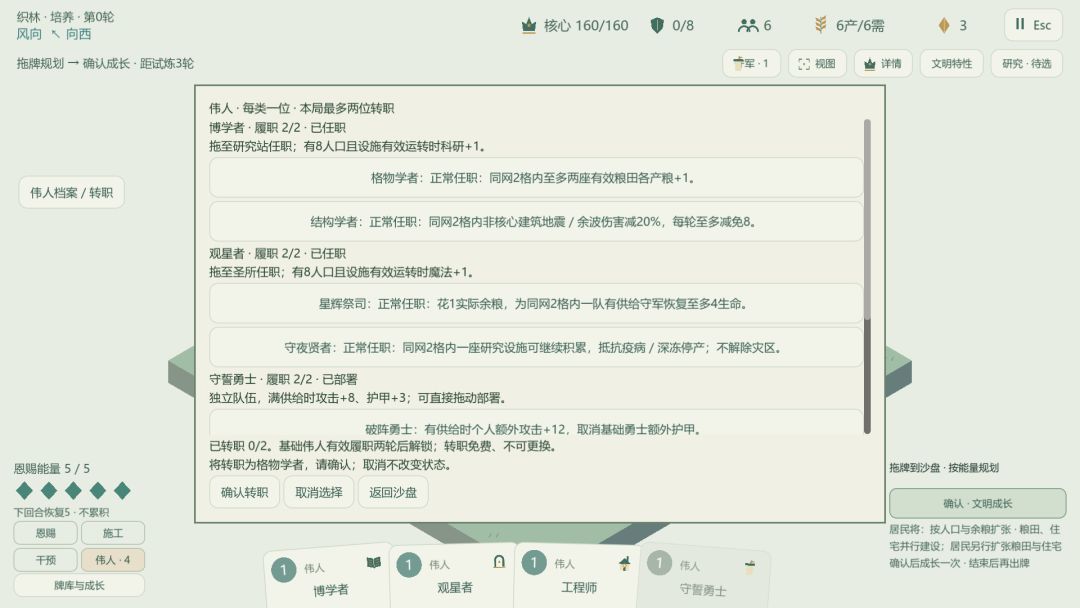Click the text 织林 · 培养 · 第0轮
Viewport: 1080px width, 608px height.
(65, 17)
